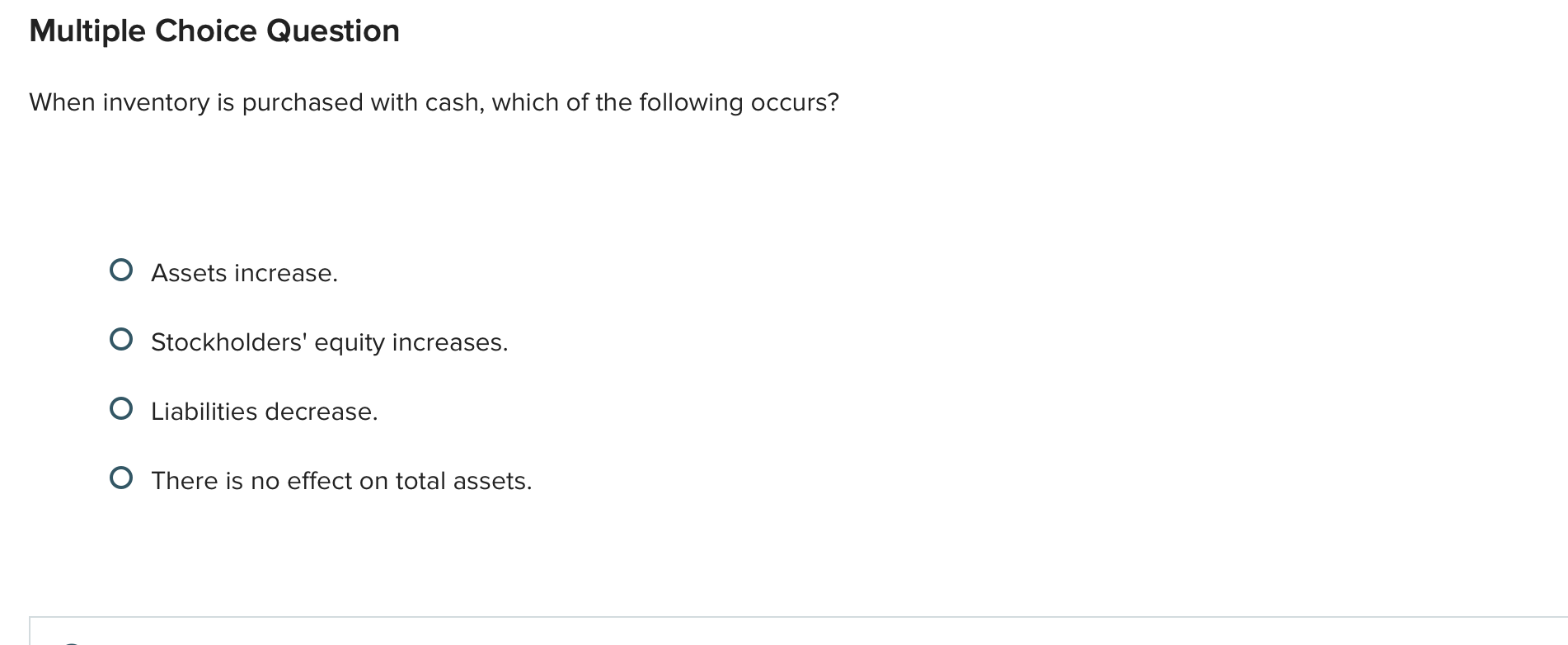Click the label text "Liabilities decrease."
This screenshot has height=645, width=1568.
(x=265, y=411)
